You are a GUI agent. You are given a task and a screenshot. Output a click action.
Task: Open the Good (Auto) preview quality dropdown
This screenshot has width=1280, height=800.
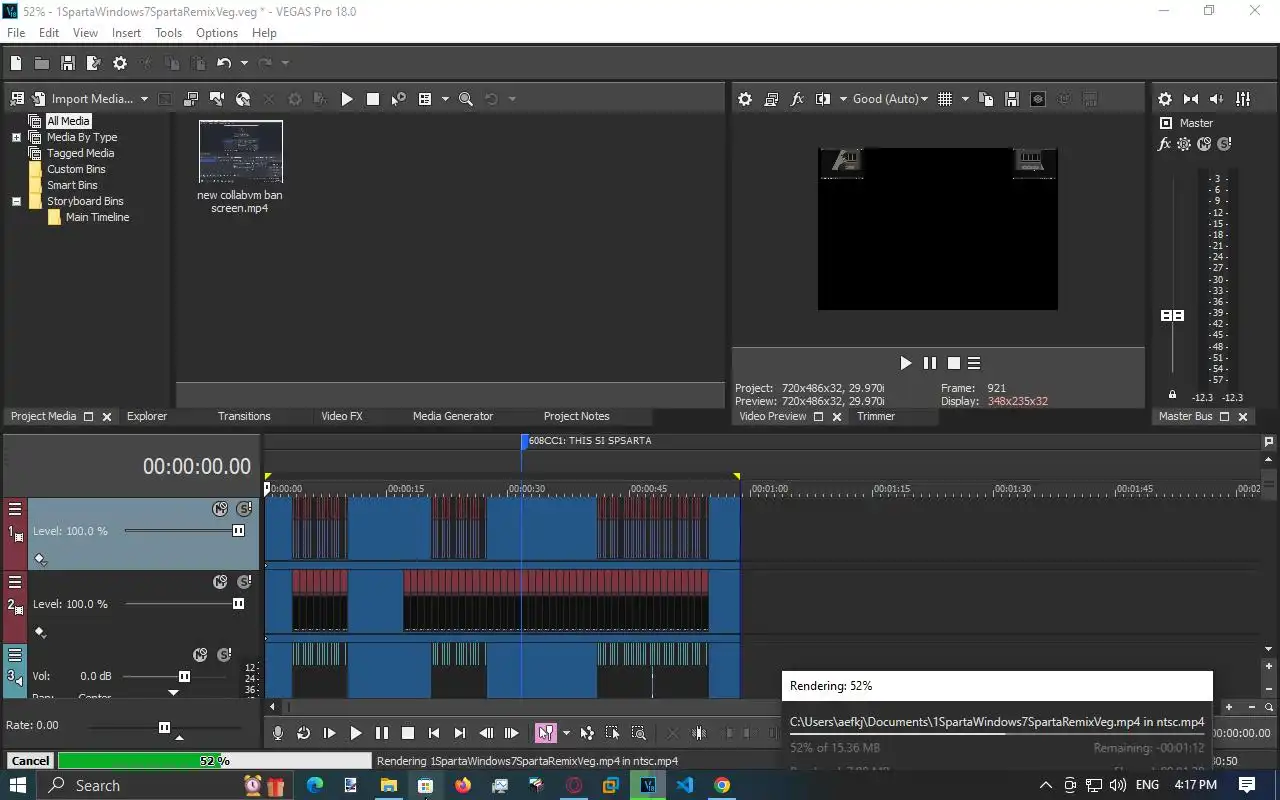pyautogui.click(x=890, y=99)
